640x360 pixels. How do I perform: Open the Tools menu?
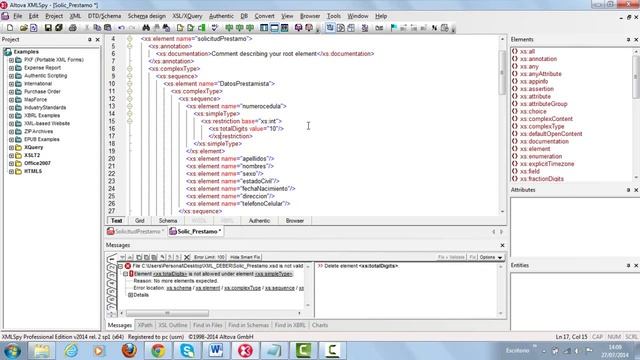pyautogui.click(x=333, y=16)
